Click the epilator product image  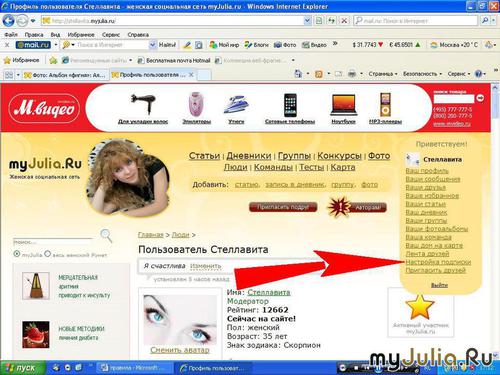tap(196, 104)
